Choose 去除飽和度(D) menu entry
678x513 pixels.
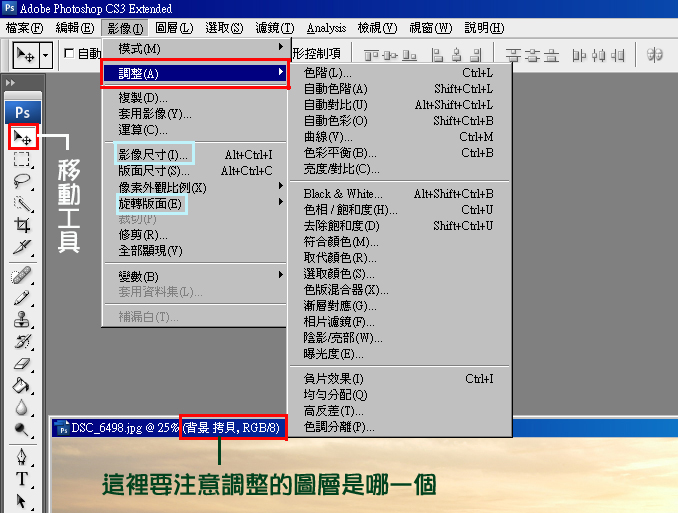click(x=400, y=225)
